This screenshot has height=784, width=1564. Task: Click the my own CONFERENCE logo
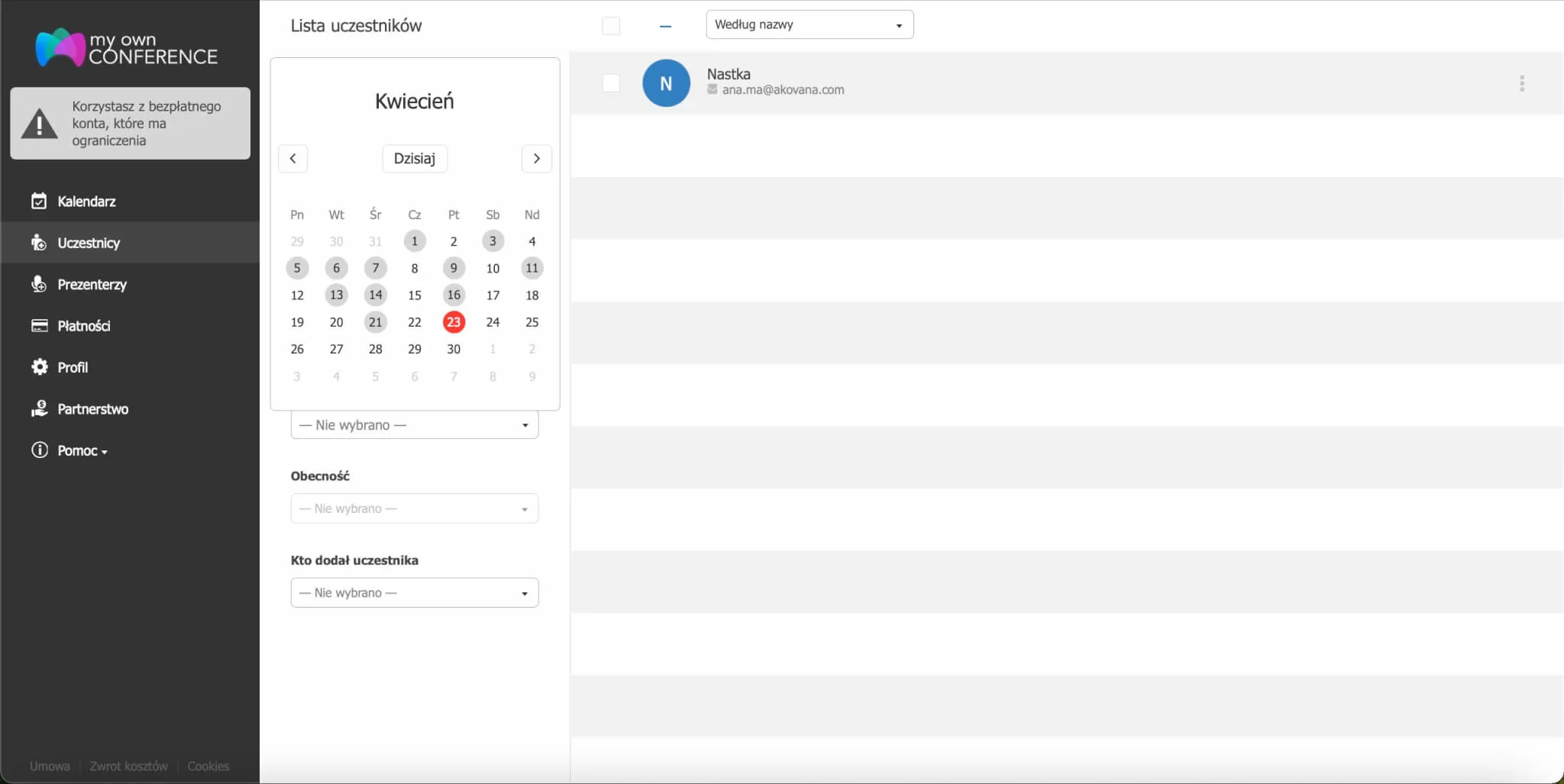tap(127, 47)
